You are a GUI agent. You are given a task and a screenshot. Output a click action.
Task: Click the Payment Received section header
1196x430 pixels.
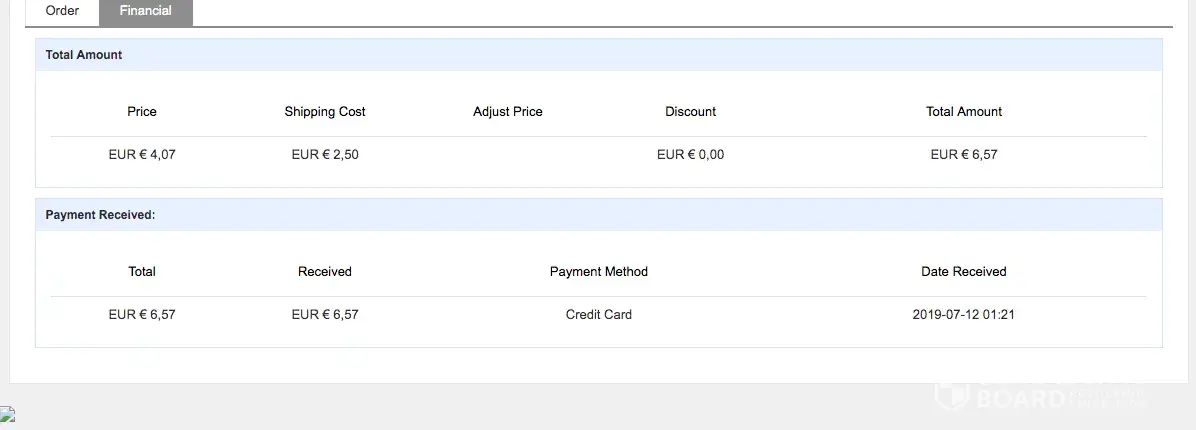[x=100, y=215]
